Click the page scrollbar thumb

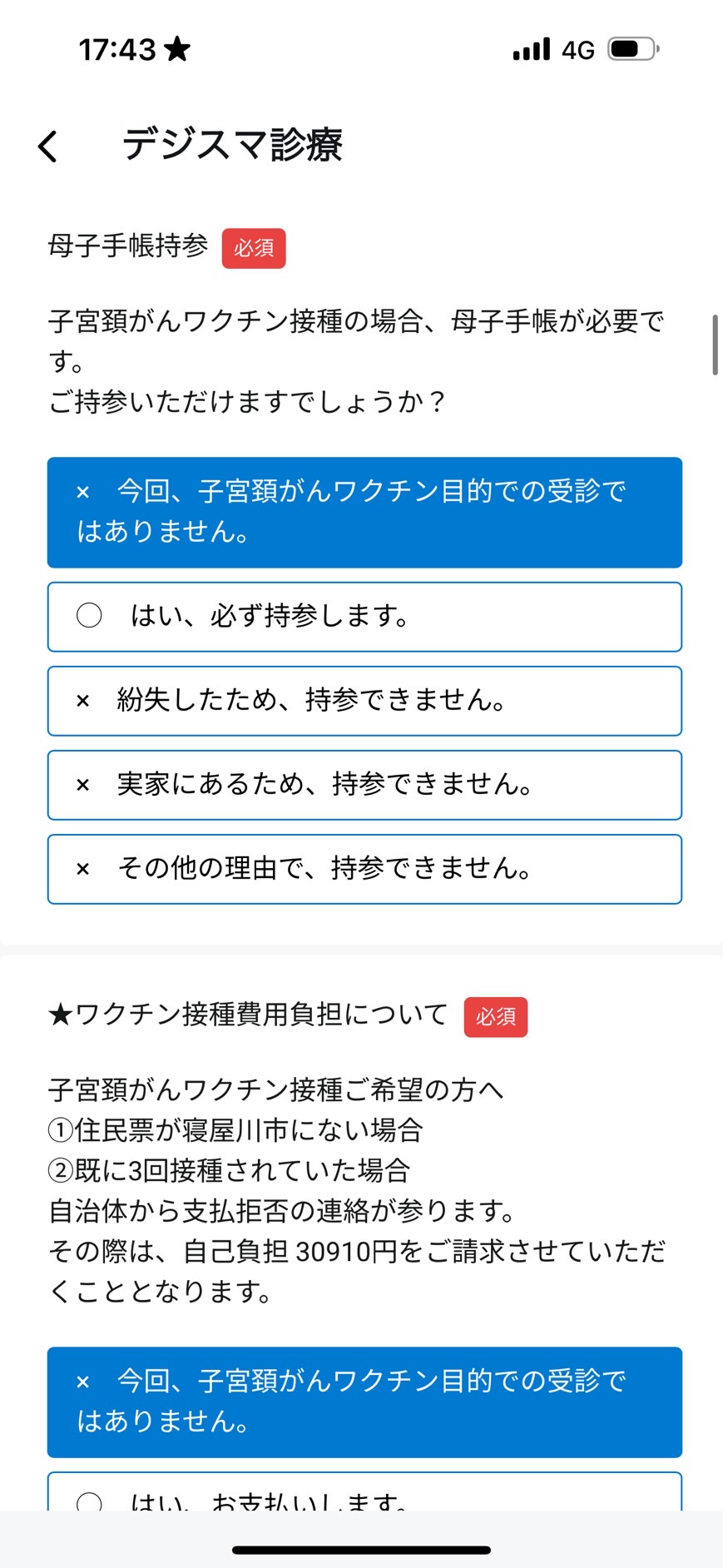click(715, 345)
